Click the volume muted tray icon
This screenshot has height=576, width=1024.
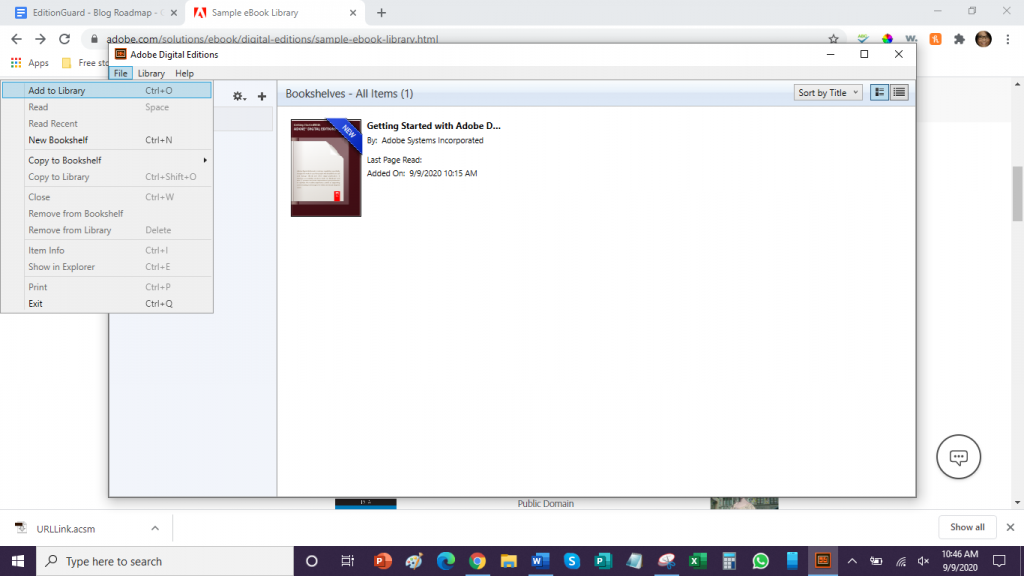[x=923, y=561]
